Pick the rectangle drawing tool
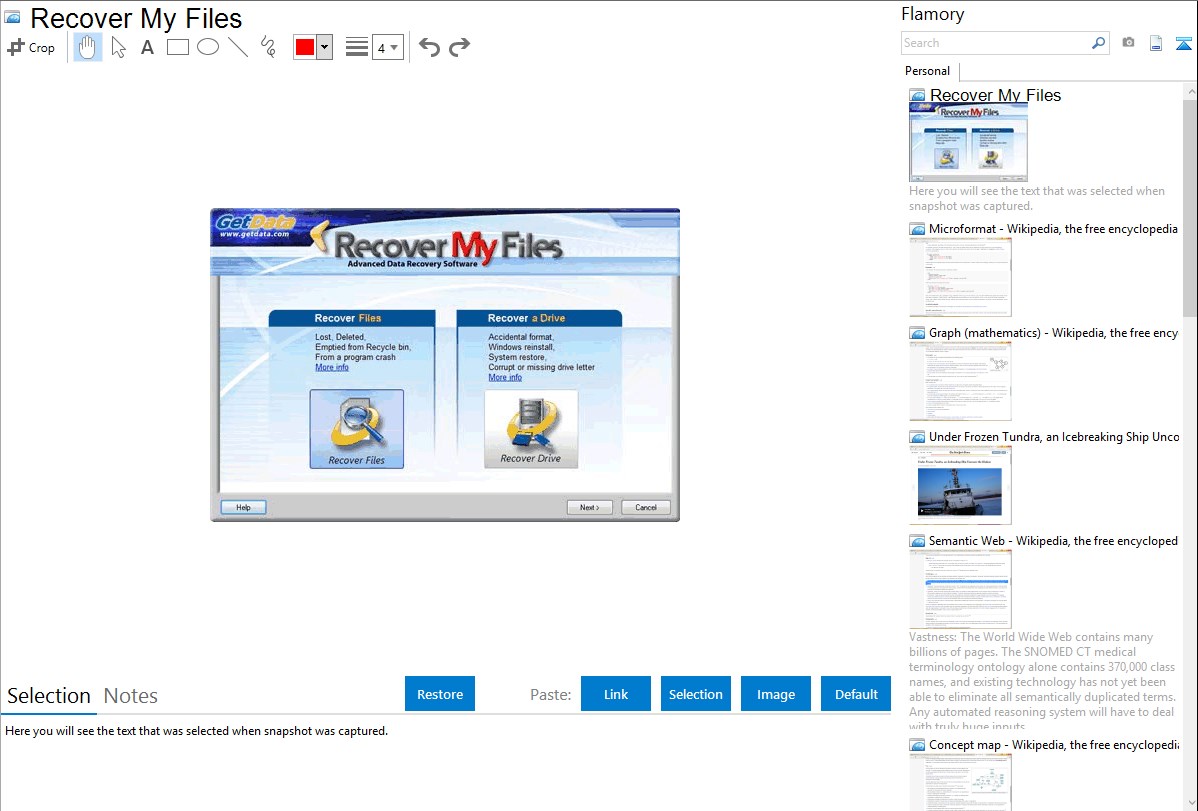Screen dimensions: 1198x811 [177, 47]
